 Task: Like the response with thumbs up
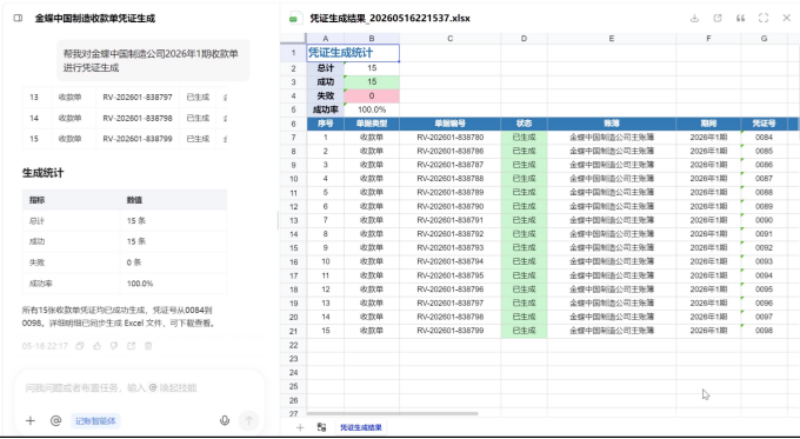pos(97,346)
